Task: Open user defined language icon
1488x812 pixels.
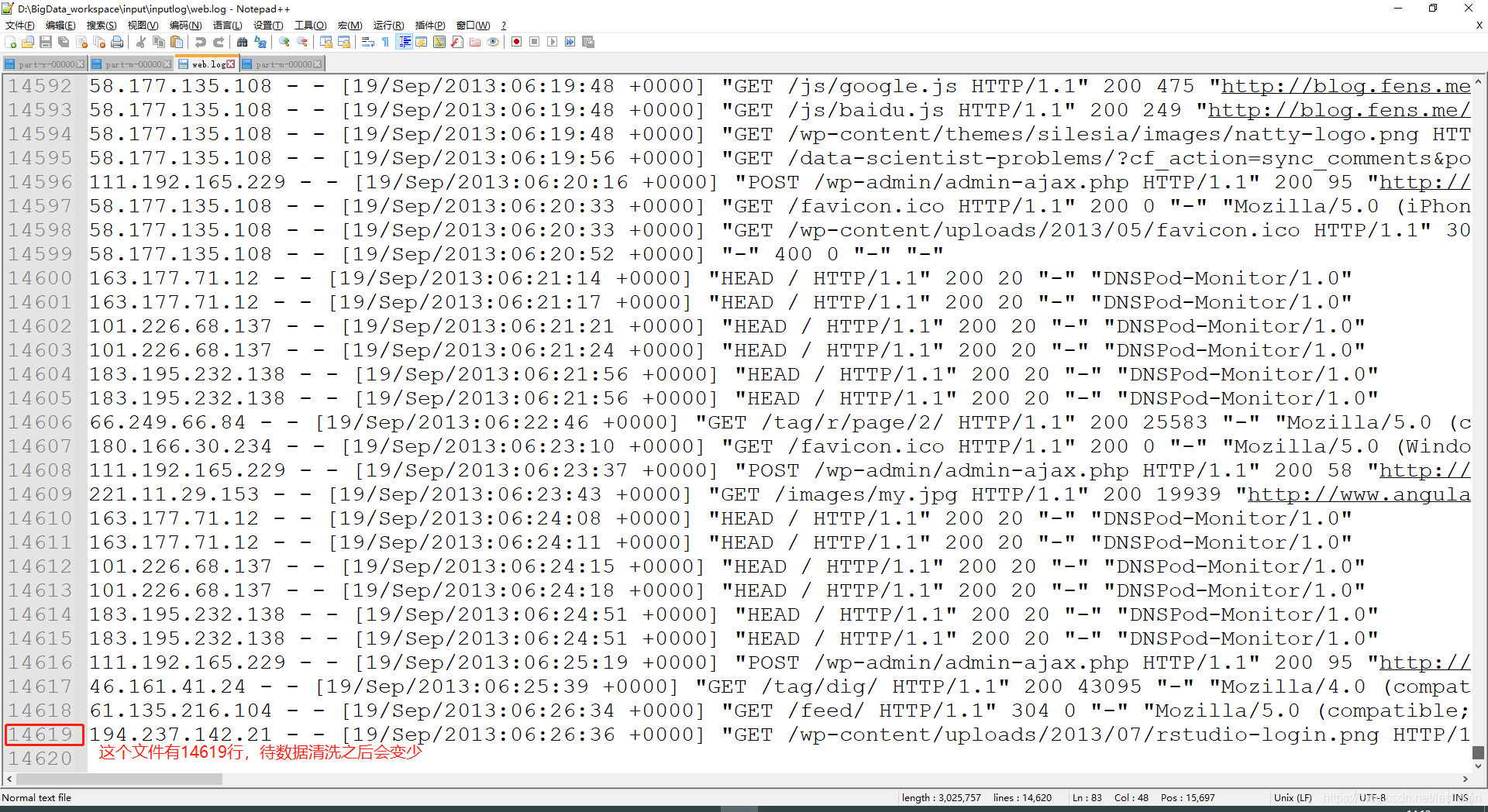Action: coord(422,42)
